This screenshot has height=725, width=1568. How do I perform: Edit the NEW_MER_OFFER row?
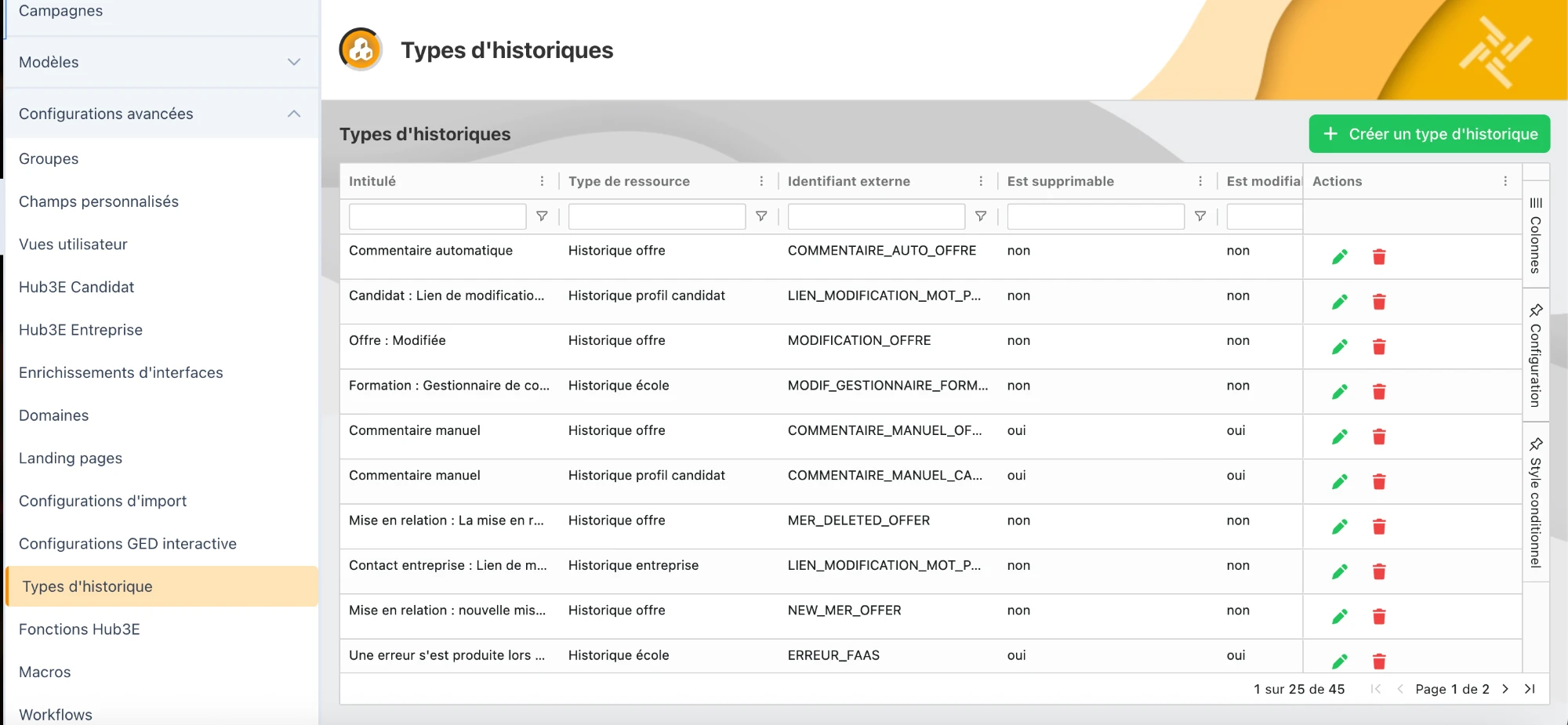(1340, 617)
